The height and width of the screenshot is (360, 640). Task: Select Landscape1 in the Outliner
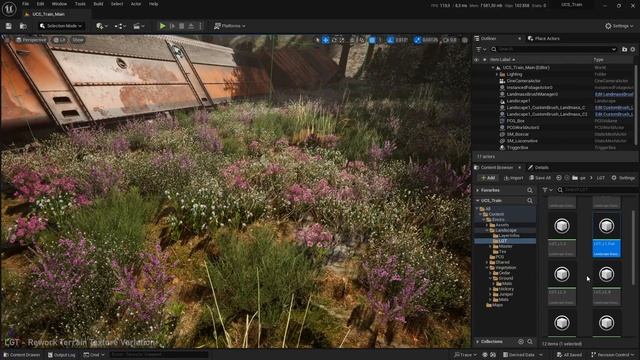point(518,101)
